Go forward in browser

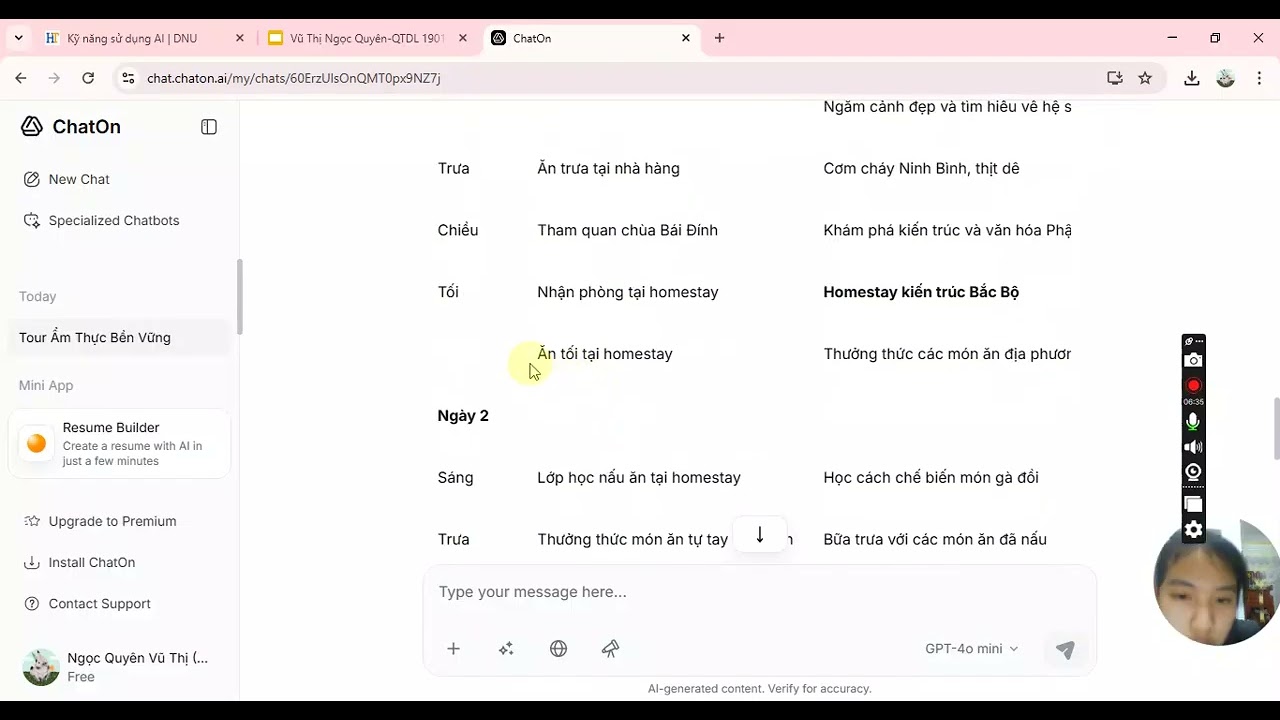(54, 78)
